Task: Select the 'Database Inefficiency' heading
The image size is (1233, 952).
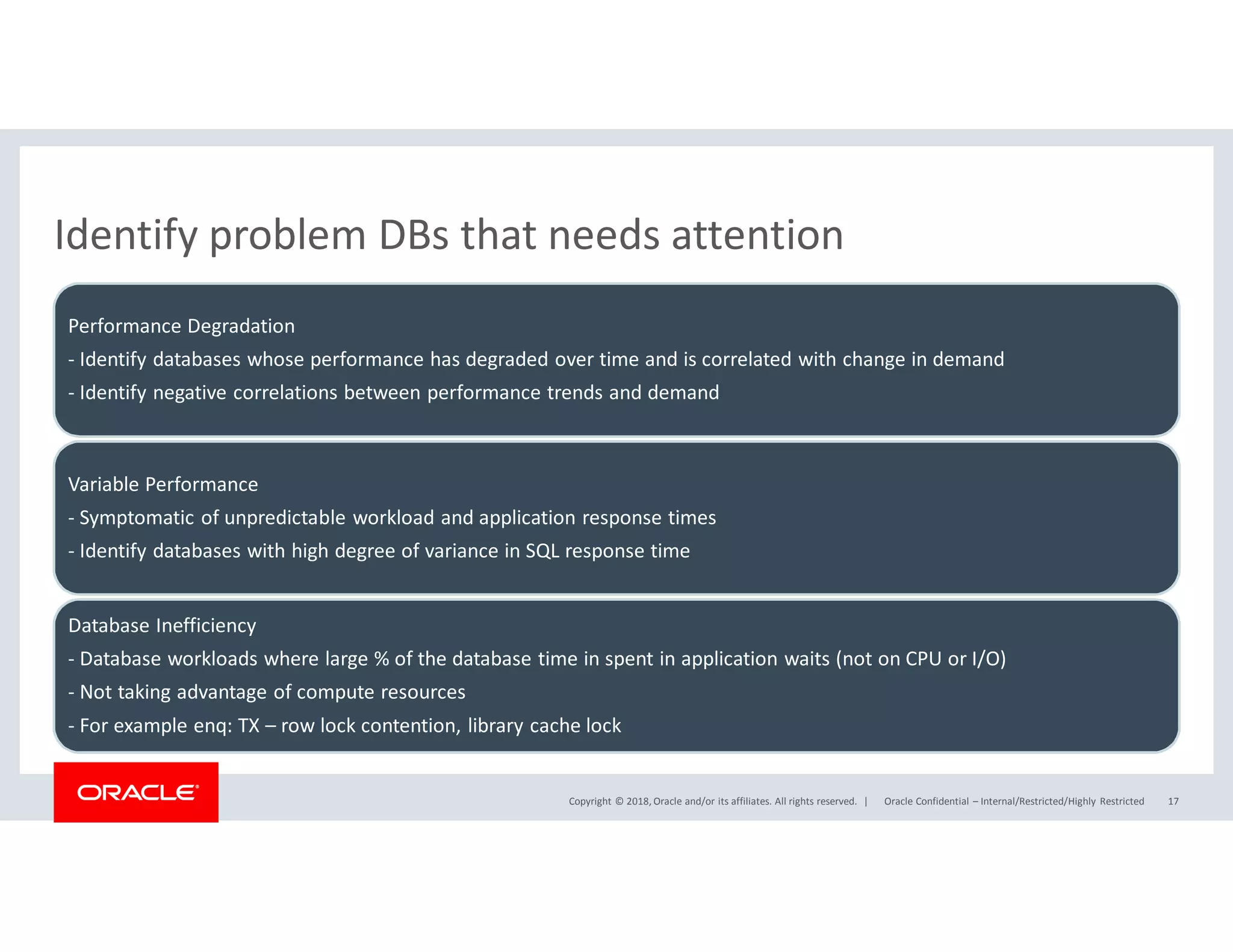Action: 162,626
